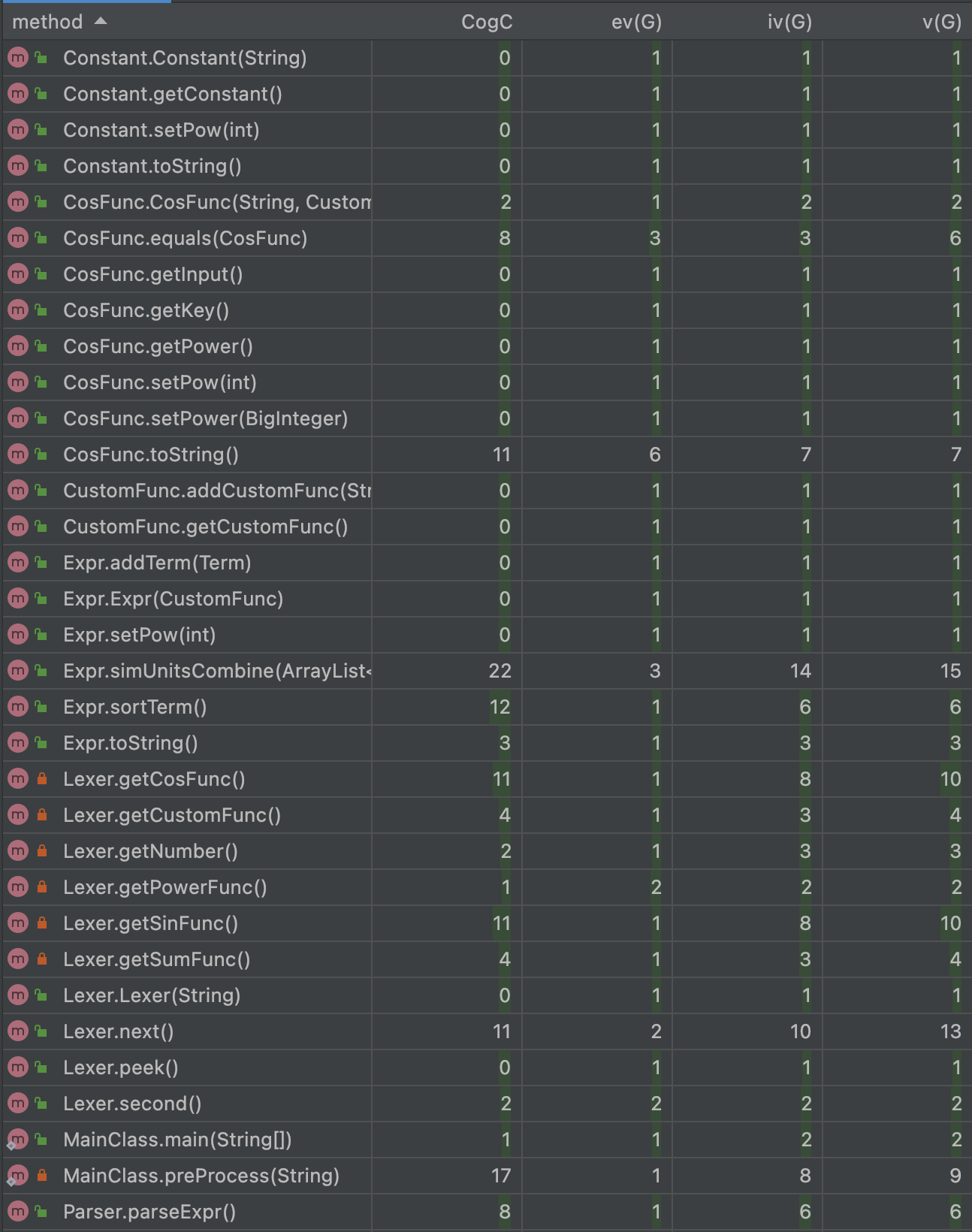Click the private lock icon for Lexer.getCustomFunc()
The image size is (972, 1232).
[x=42, y=815]
